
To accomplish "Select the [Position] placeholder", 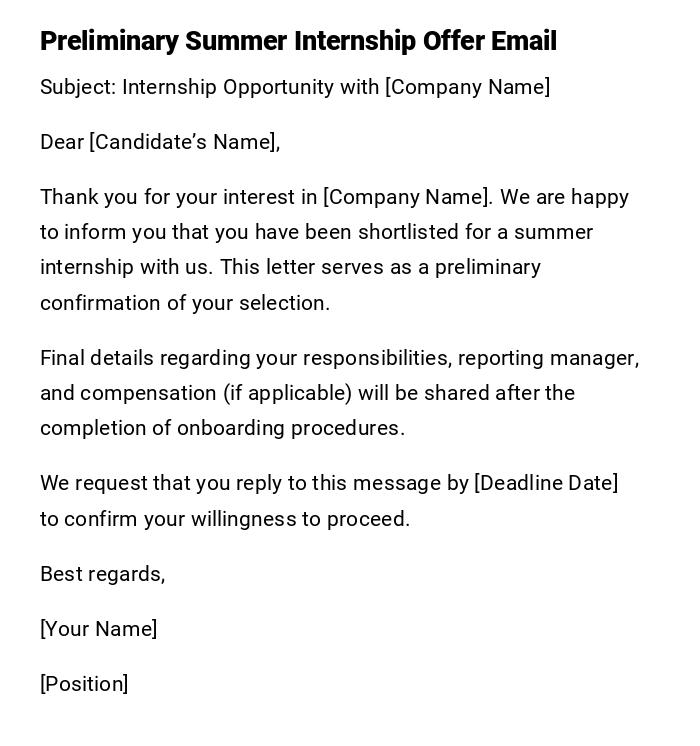I will 84,684.
